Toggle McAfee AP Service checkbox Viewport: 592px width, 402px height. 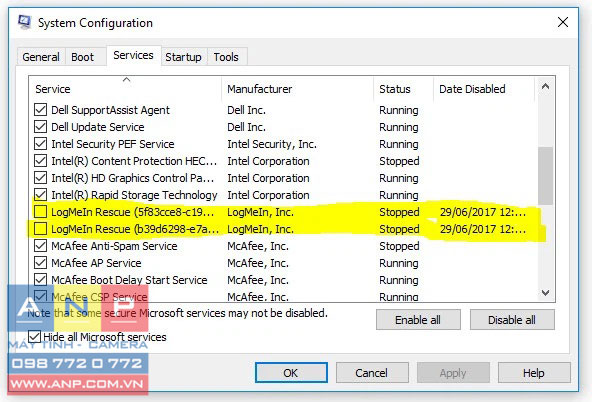pos(40,263)
